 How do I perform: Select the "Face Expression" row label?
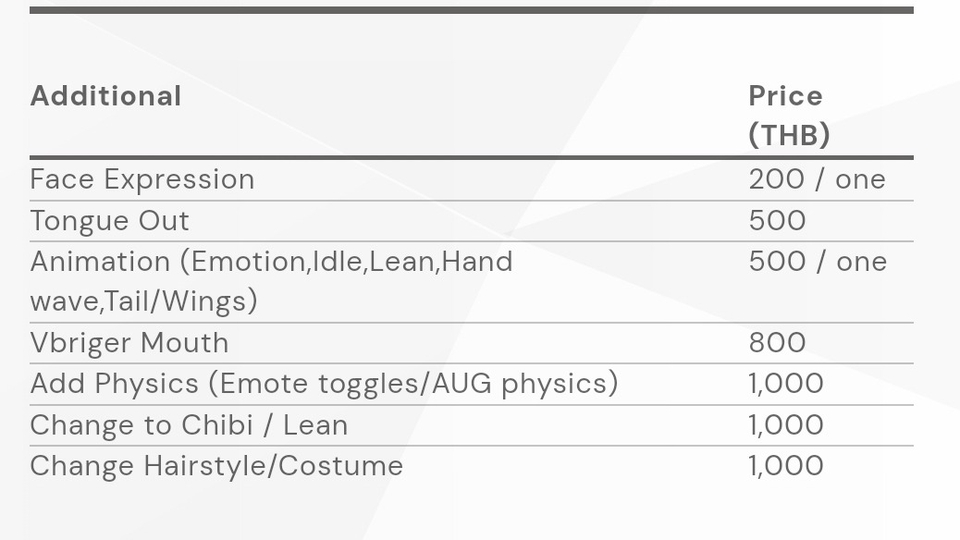[x=142, y=180]
